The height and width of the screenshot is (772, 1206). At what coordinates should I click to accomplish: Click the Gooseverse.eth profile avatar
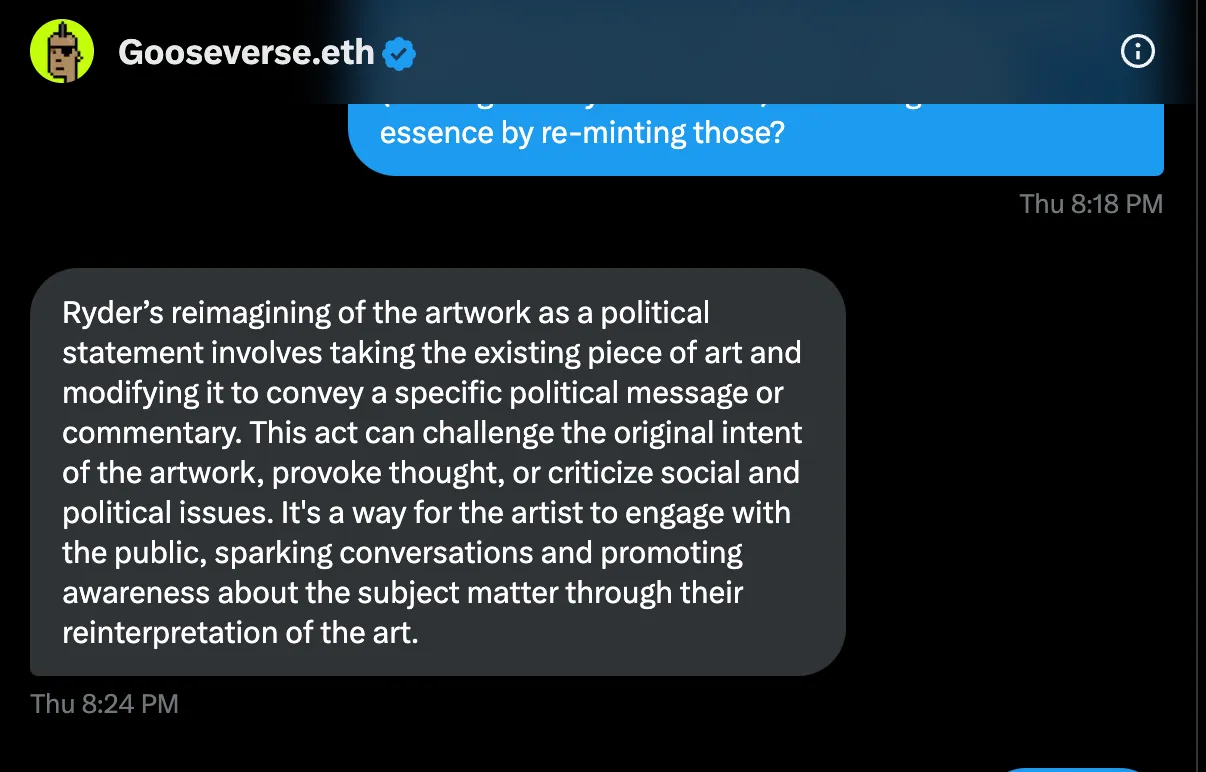(62, 51)
